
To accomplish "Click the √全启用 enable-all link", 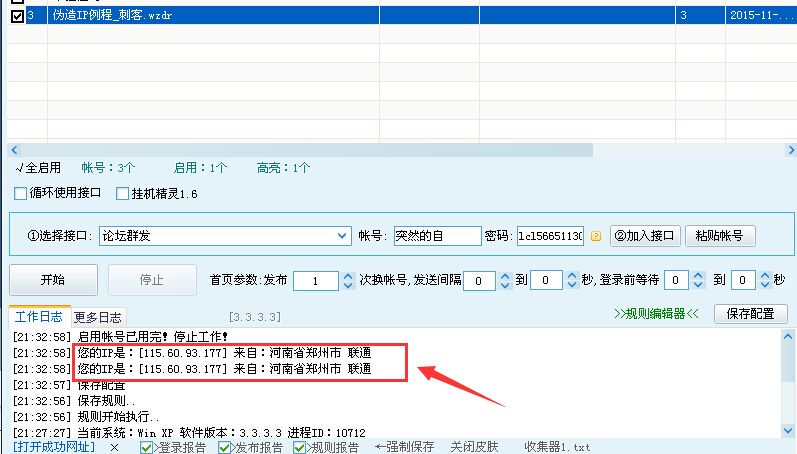I will pyautogui.click(x=38, y=168).
